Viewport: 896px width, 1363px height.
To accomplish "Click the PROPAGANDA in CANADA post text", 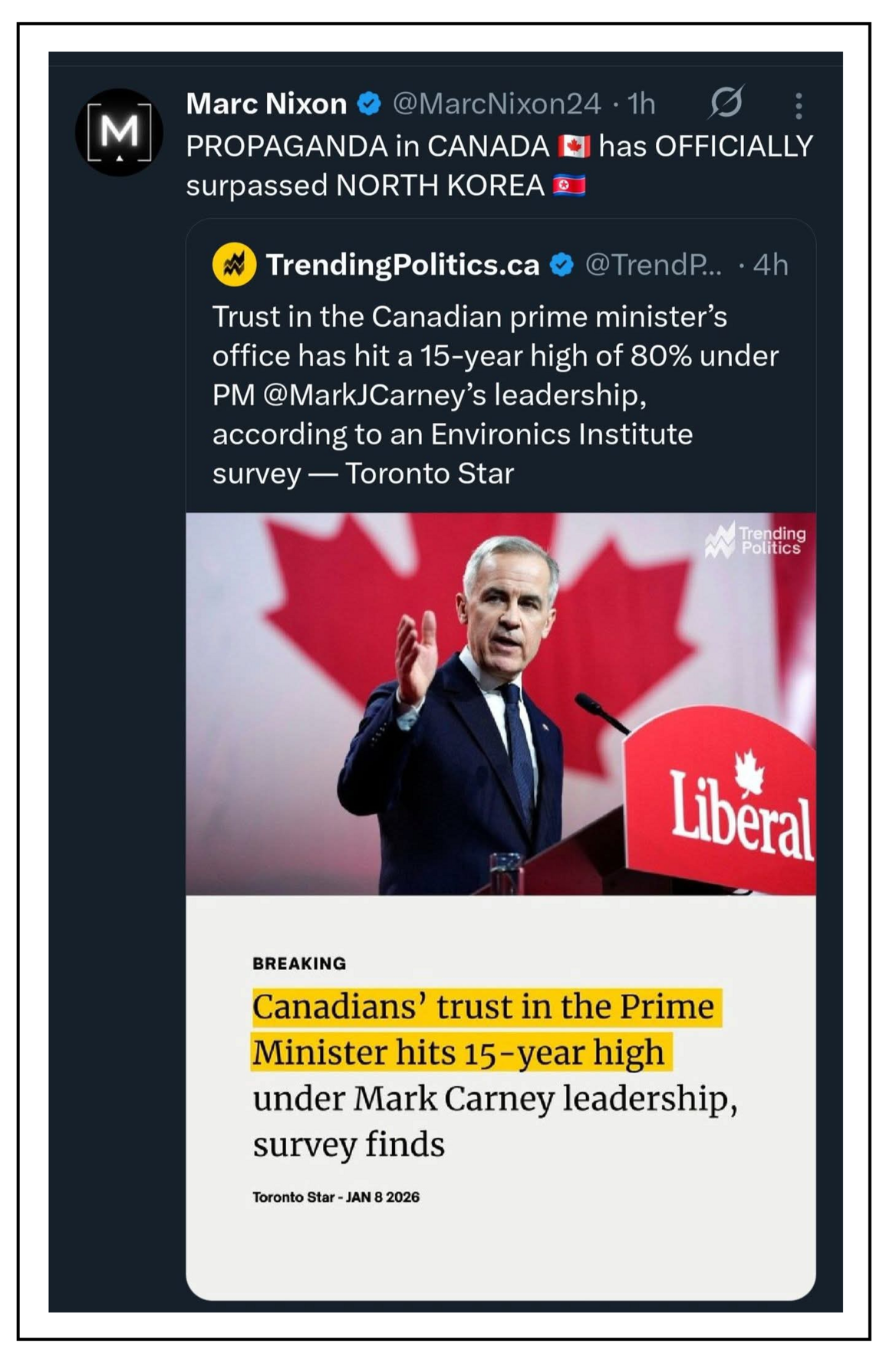I will [367, 147].
